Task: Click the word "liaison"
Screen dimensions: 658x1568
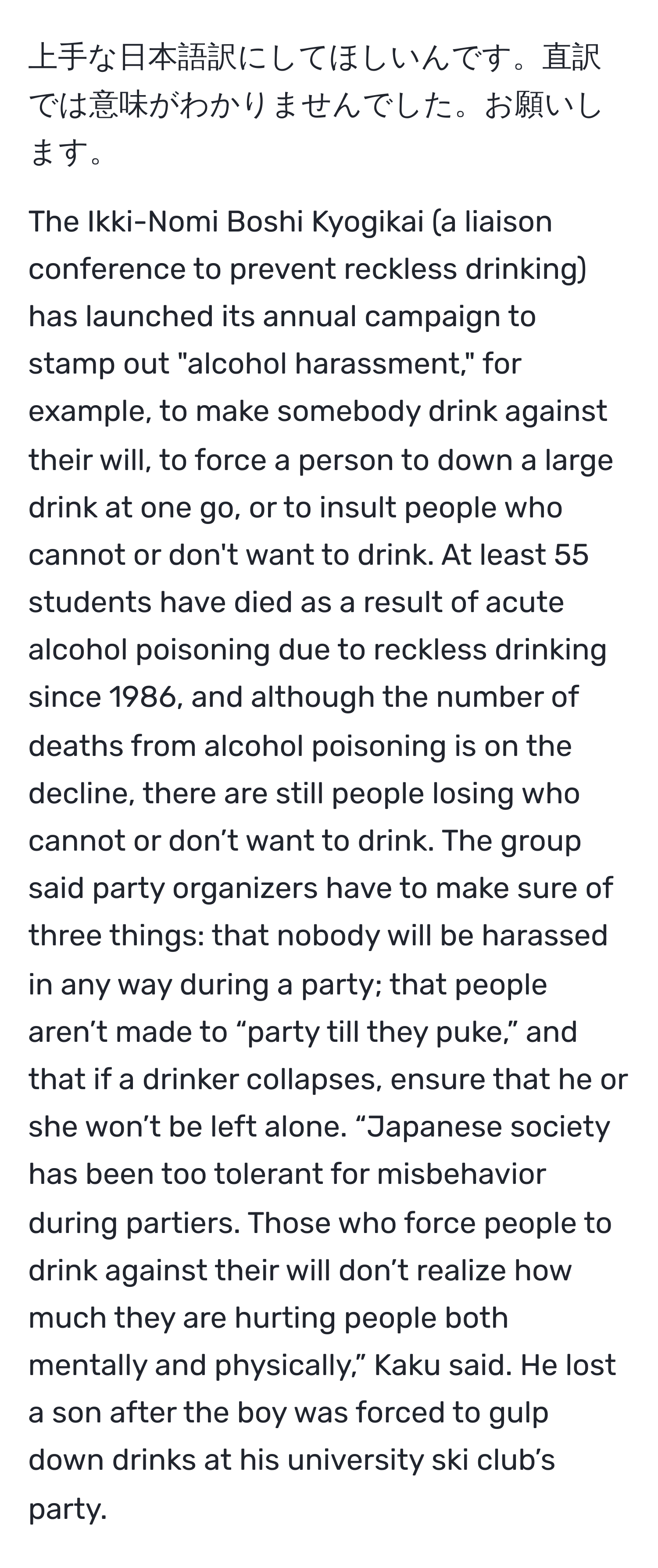Action: 508,221
